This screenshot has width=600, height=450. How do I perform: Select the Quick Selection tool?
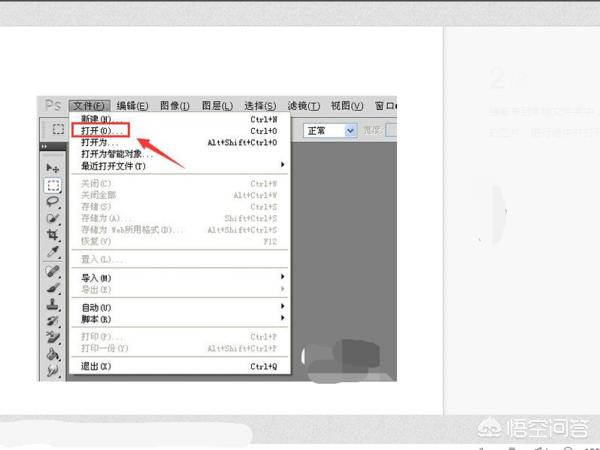[53, 218]
